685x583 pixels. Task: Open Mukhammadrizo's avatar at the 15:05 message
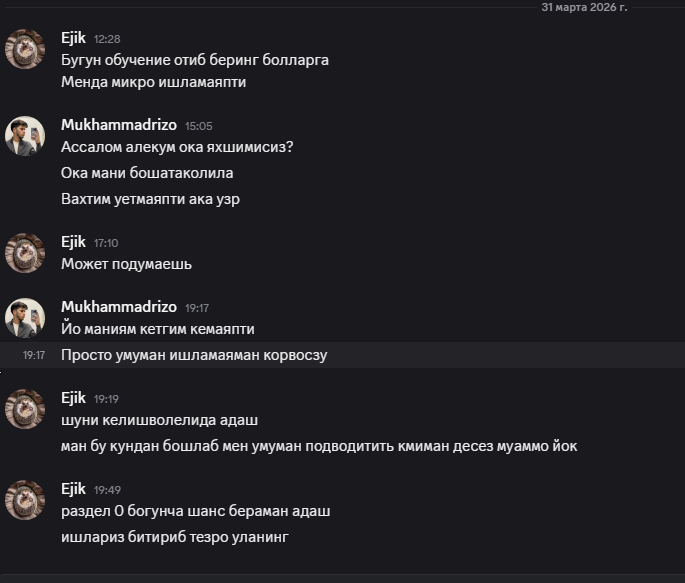pyautogui.click(x=25, y=136)
